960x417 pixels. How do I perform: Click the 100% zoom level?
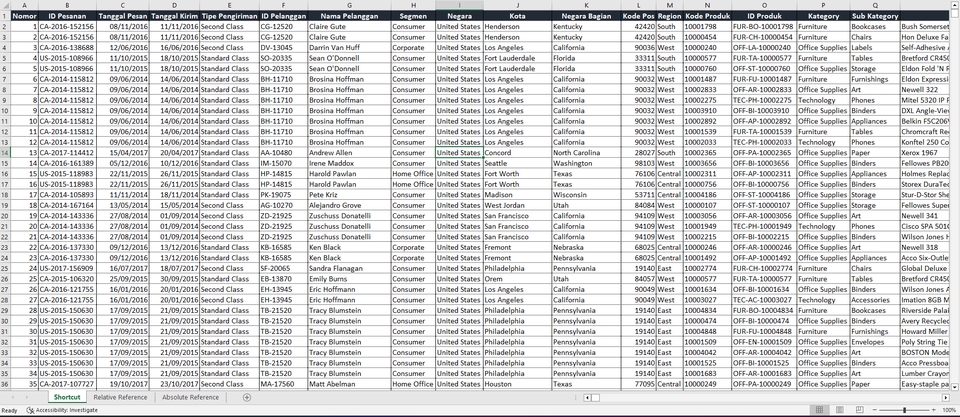(949, 410)
